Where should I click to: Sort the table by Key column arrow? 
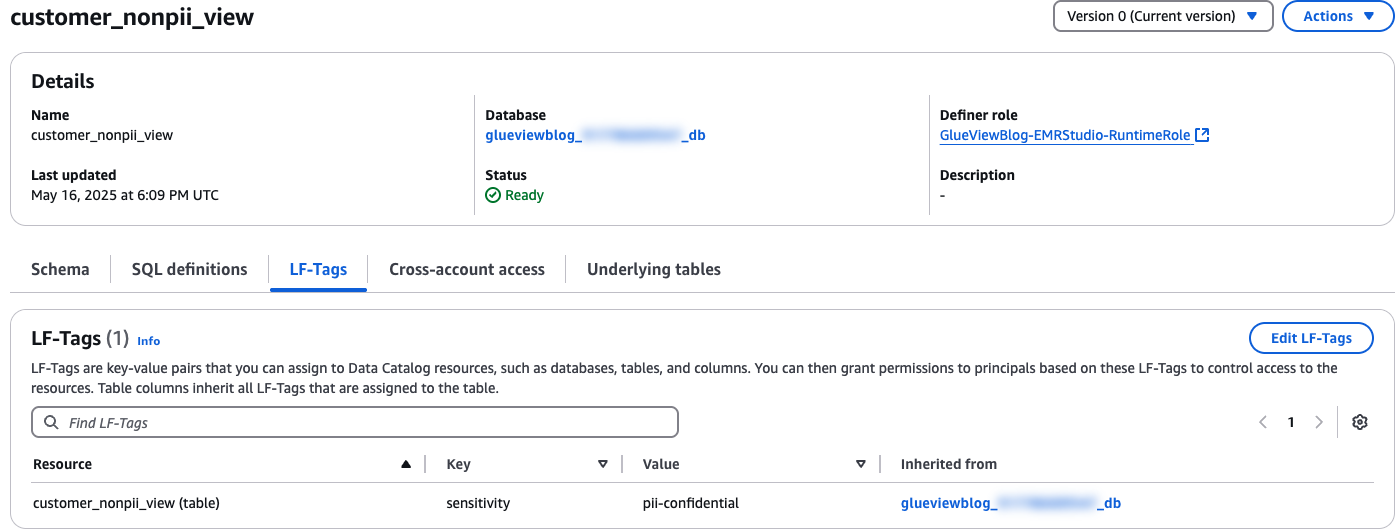pos(602,464)
